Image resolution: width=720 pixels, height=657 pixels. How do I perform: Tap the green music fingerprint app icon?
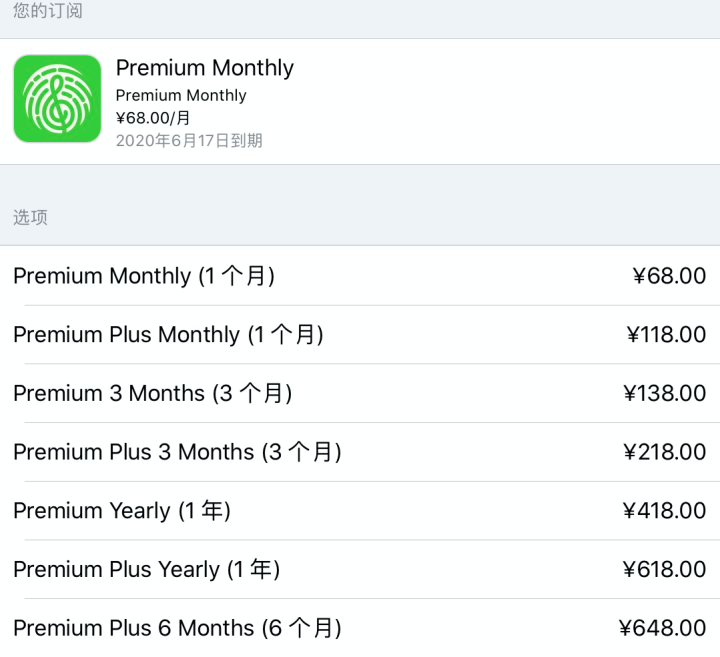(57, 98)
